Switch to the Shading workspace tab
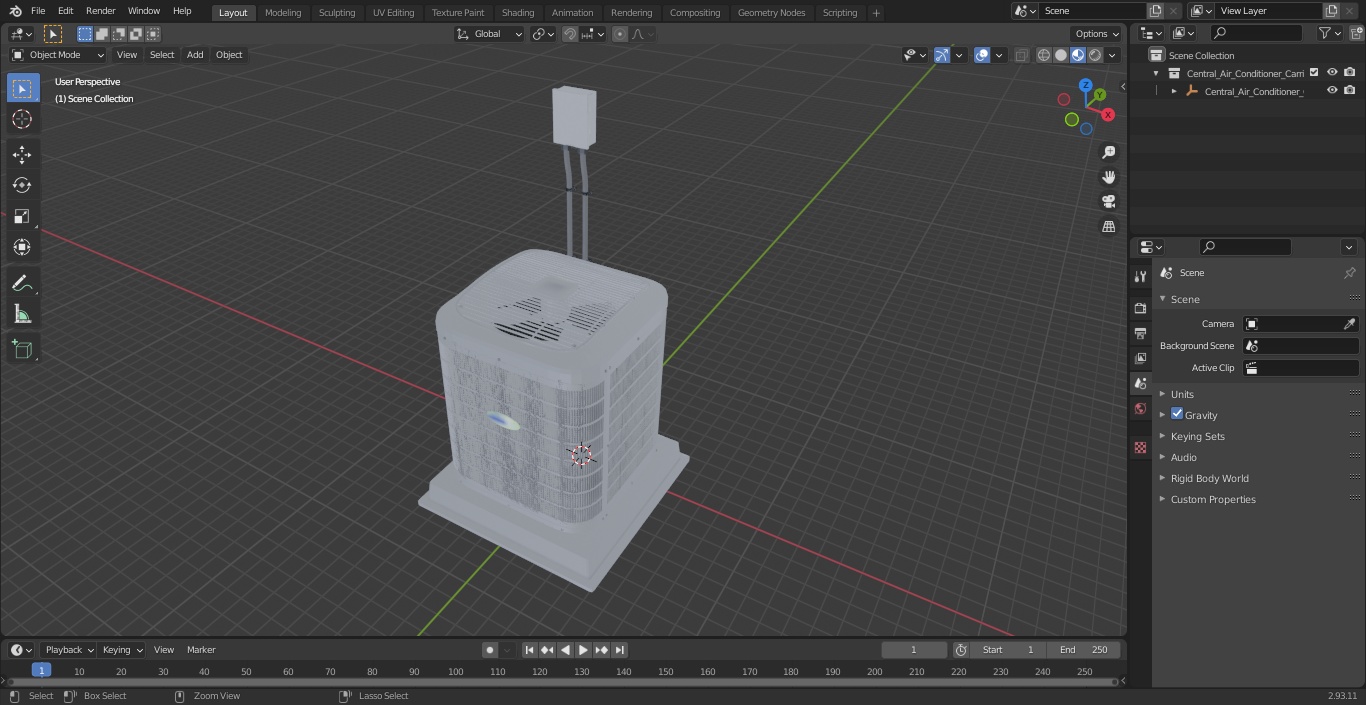This screenshot has height=705, width=1366. click(518, 13)
